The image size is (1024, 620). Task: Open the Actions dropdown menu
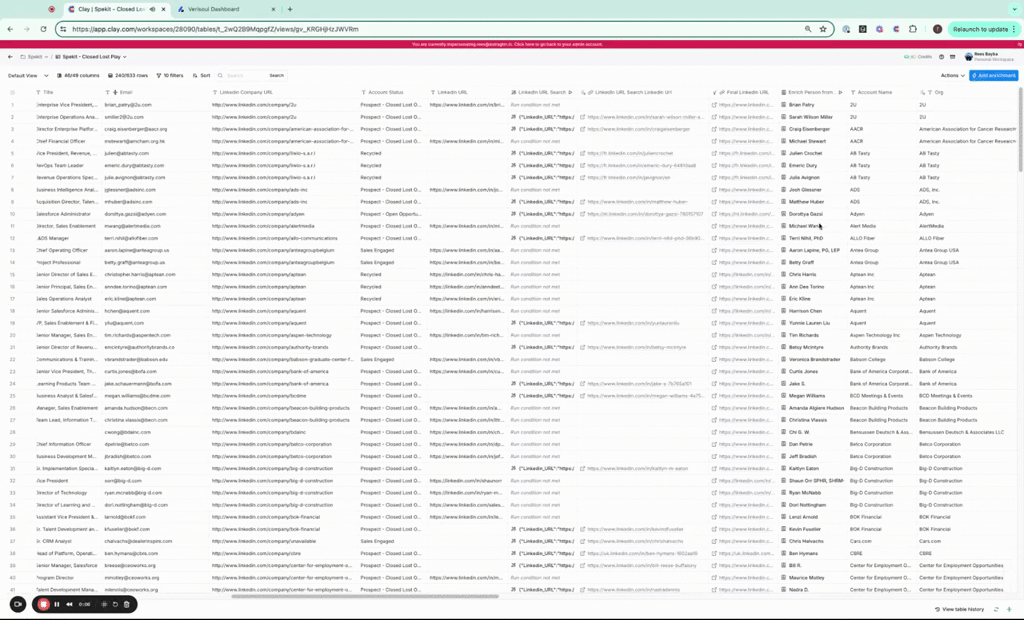point(952,75)
